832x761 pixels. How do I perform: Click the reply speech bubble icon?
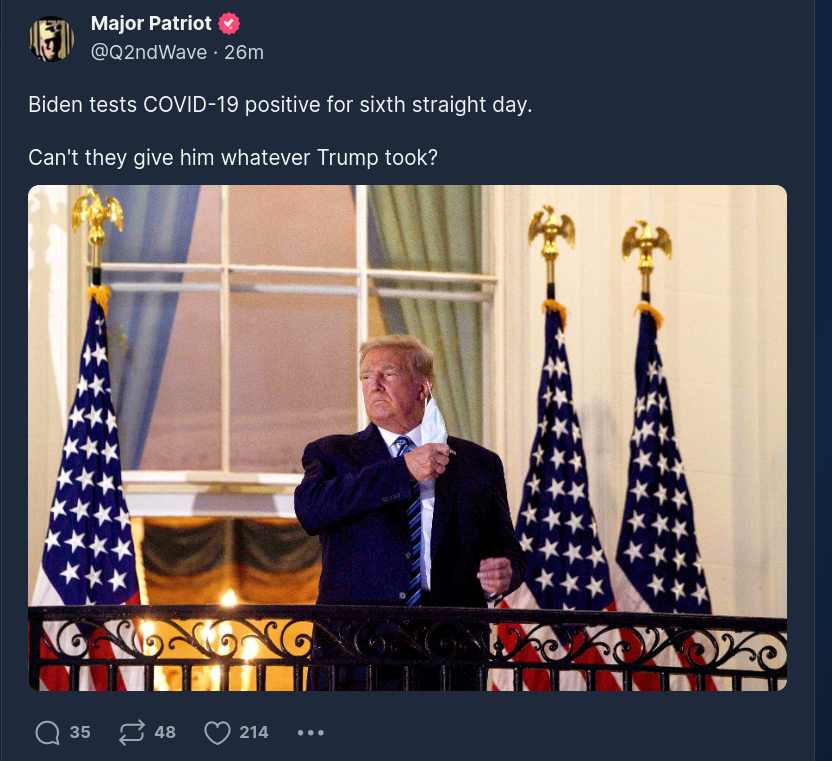pos(47,733)
